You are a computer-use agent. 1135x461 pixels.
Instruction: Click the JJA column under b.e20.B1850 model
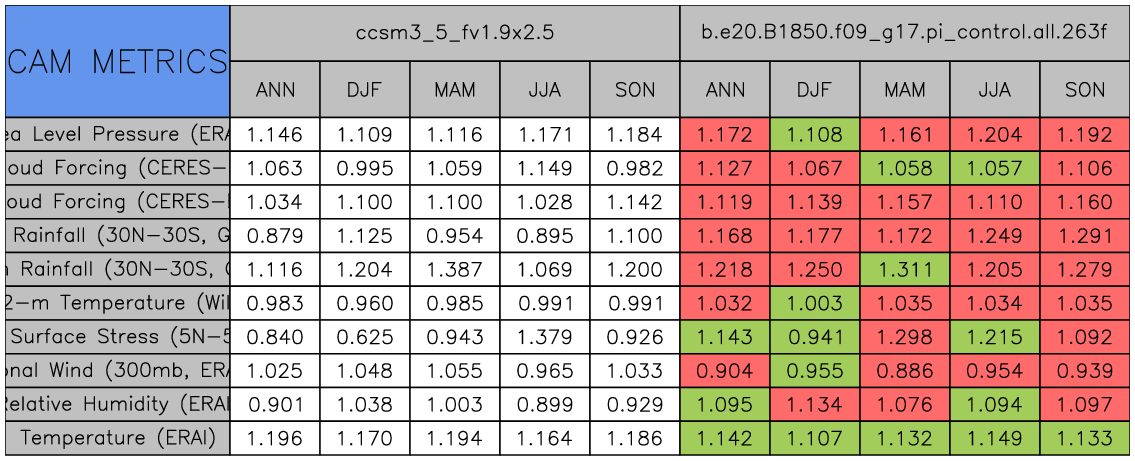[995, 90]
